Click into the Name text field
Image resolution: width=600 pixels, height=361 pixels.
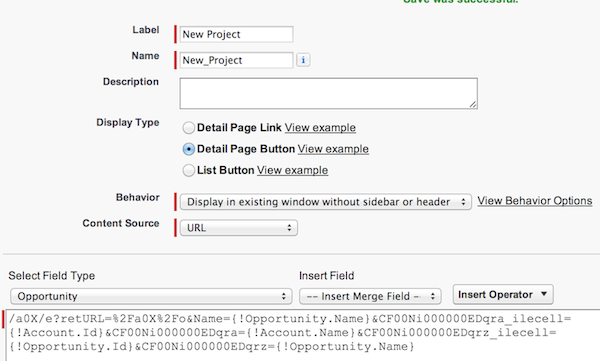click(x=236, y=60)
